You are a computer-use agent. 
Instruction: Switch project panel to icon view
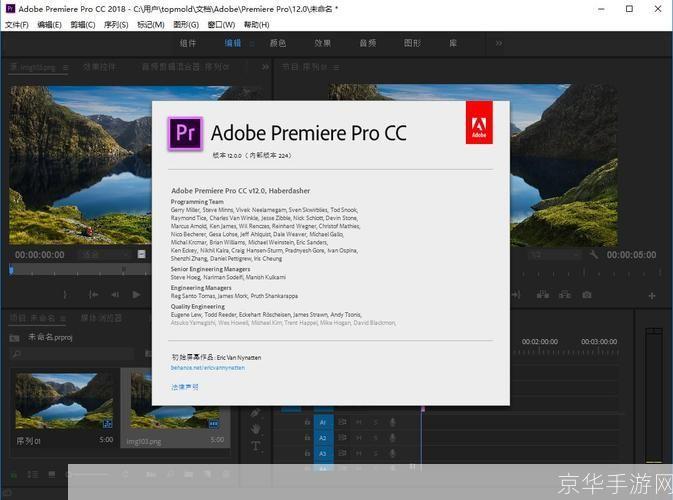52,474
